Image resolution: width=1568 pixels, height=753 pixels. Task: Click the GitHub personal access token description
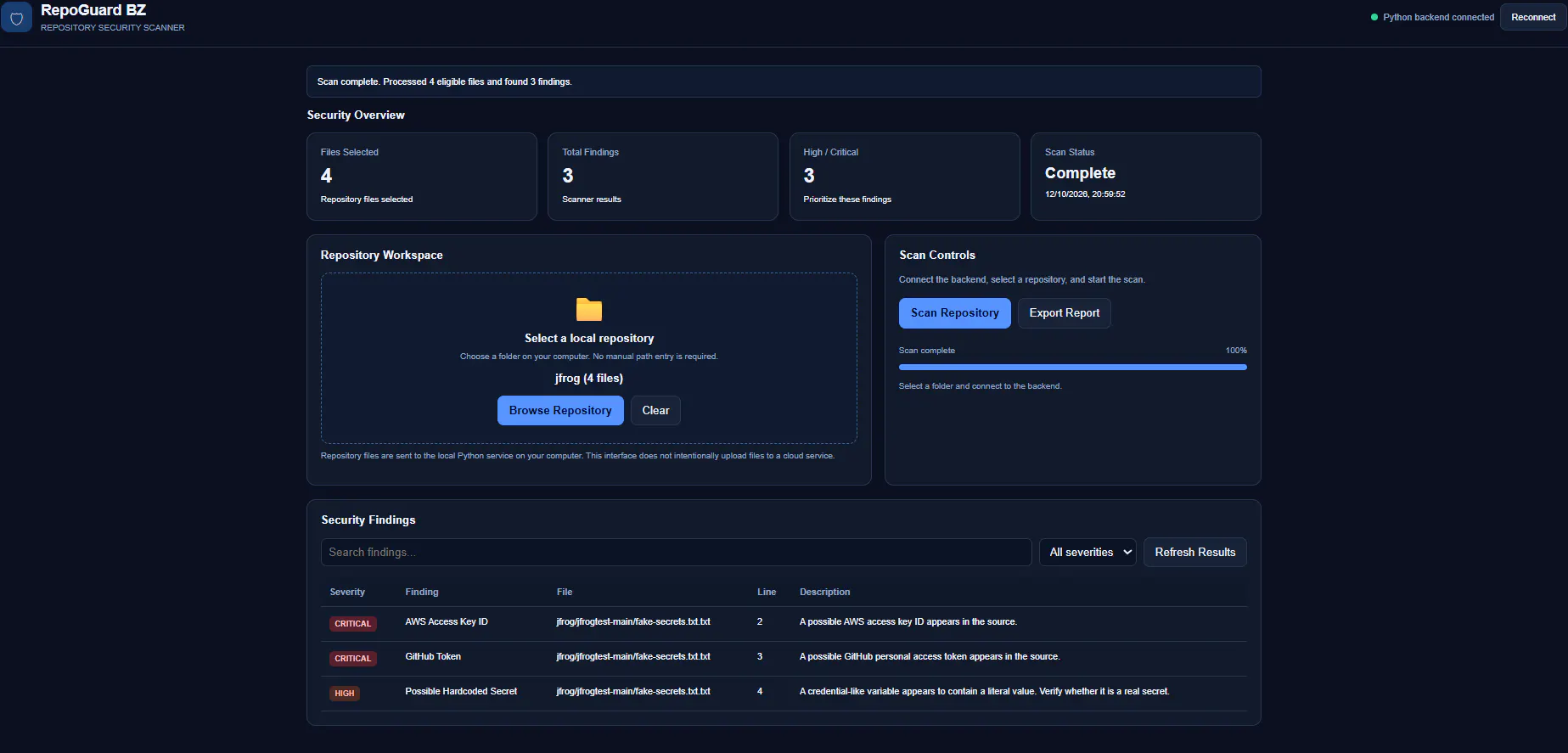pyautogui.click(x=930, y=657)
